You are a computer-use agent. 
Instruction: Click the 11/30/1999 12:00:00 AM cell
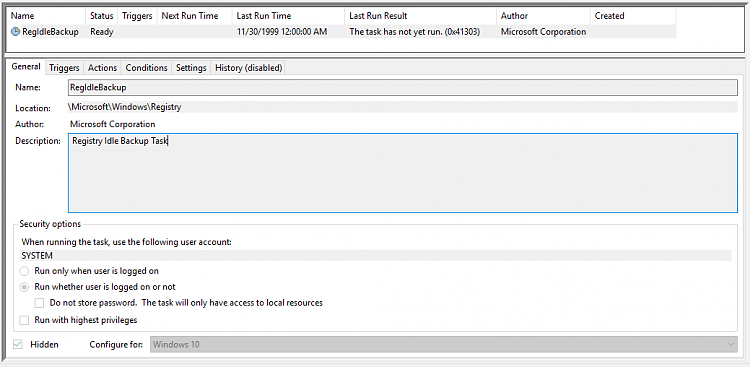282,32
